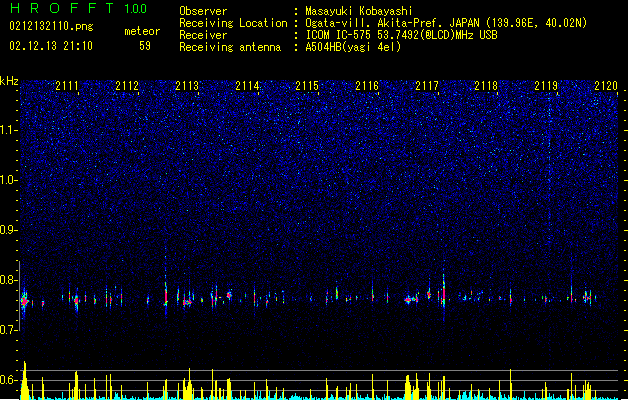Screen dimensions: 629x400
Task: Click the 'Receiving antenna' label
Action: [x=230, y=47]
